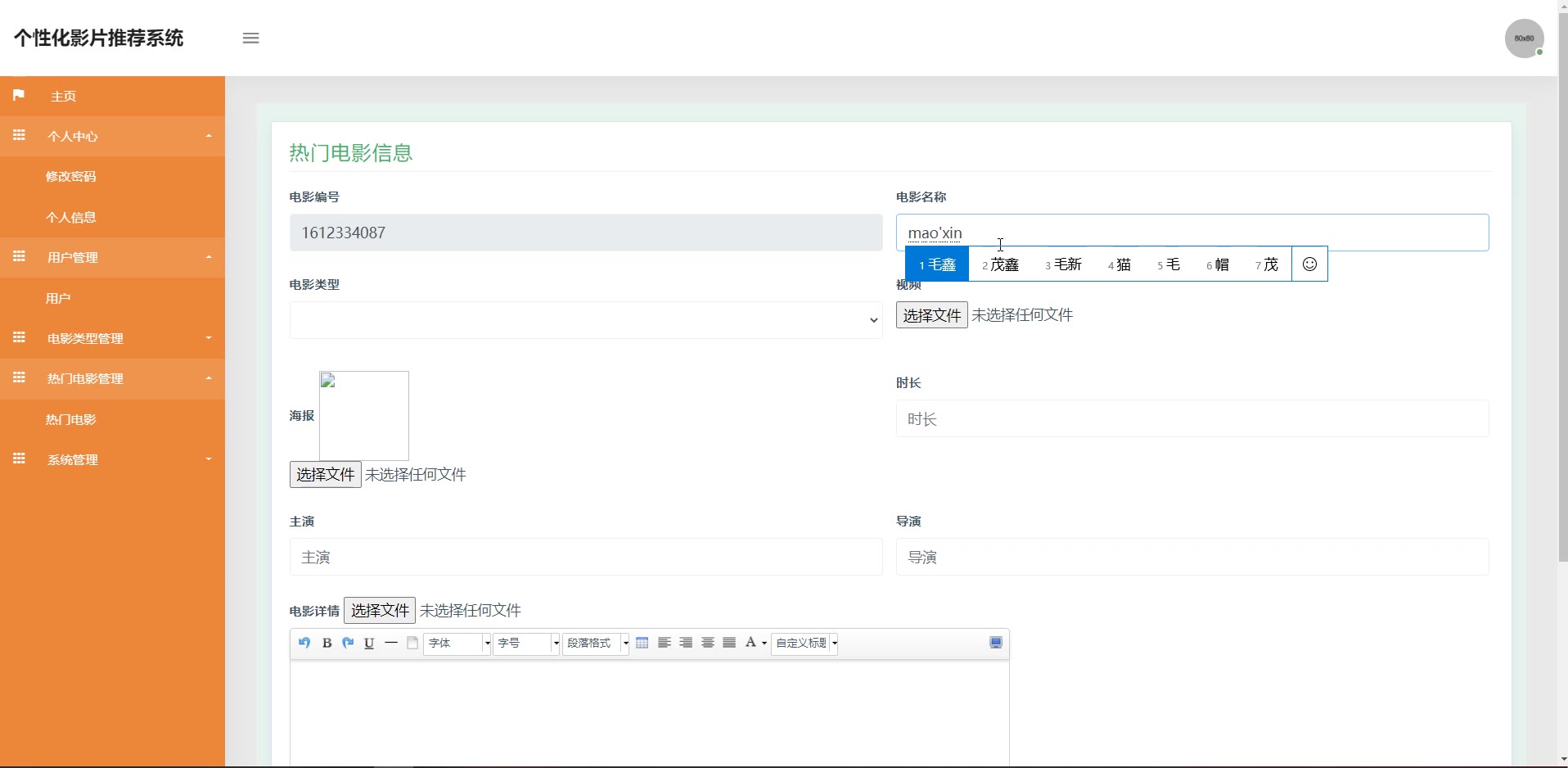Viewport: 1568px width, 768px height.
Task: Select IME candidate 5 毛
Action: (1169, 264)
